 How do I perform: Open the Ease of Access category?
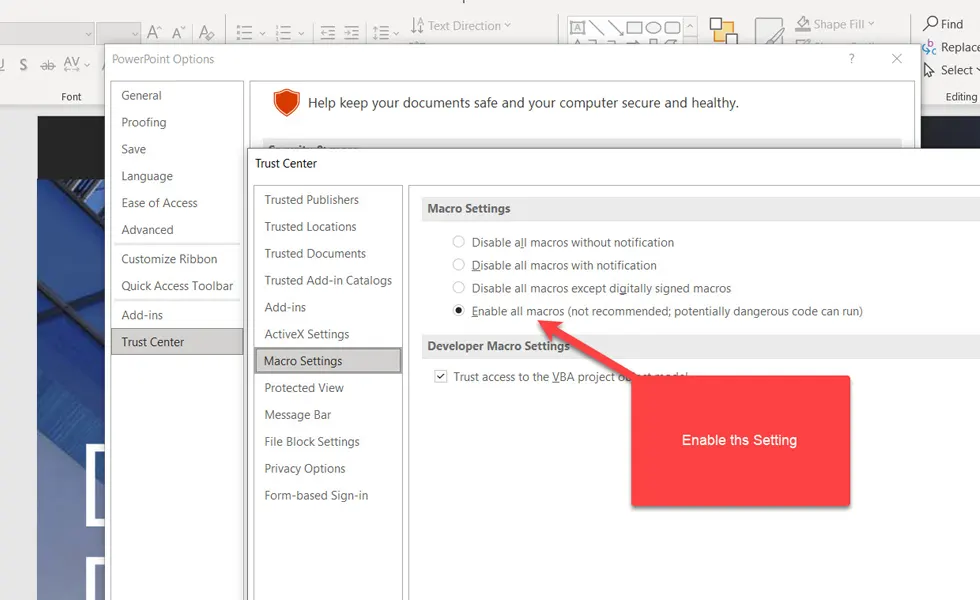click(177, 203)
